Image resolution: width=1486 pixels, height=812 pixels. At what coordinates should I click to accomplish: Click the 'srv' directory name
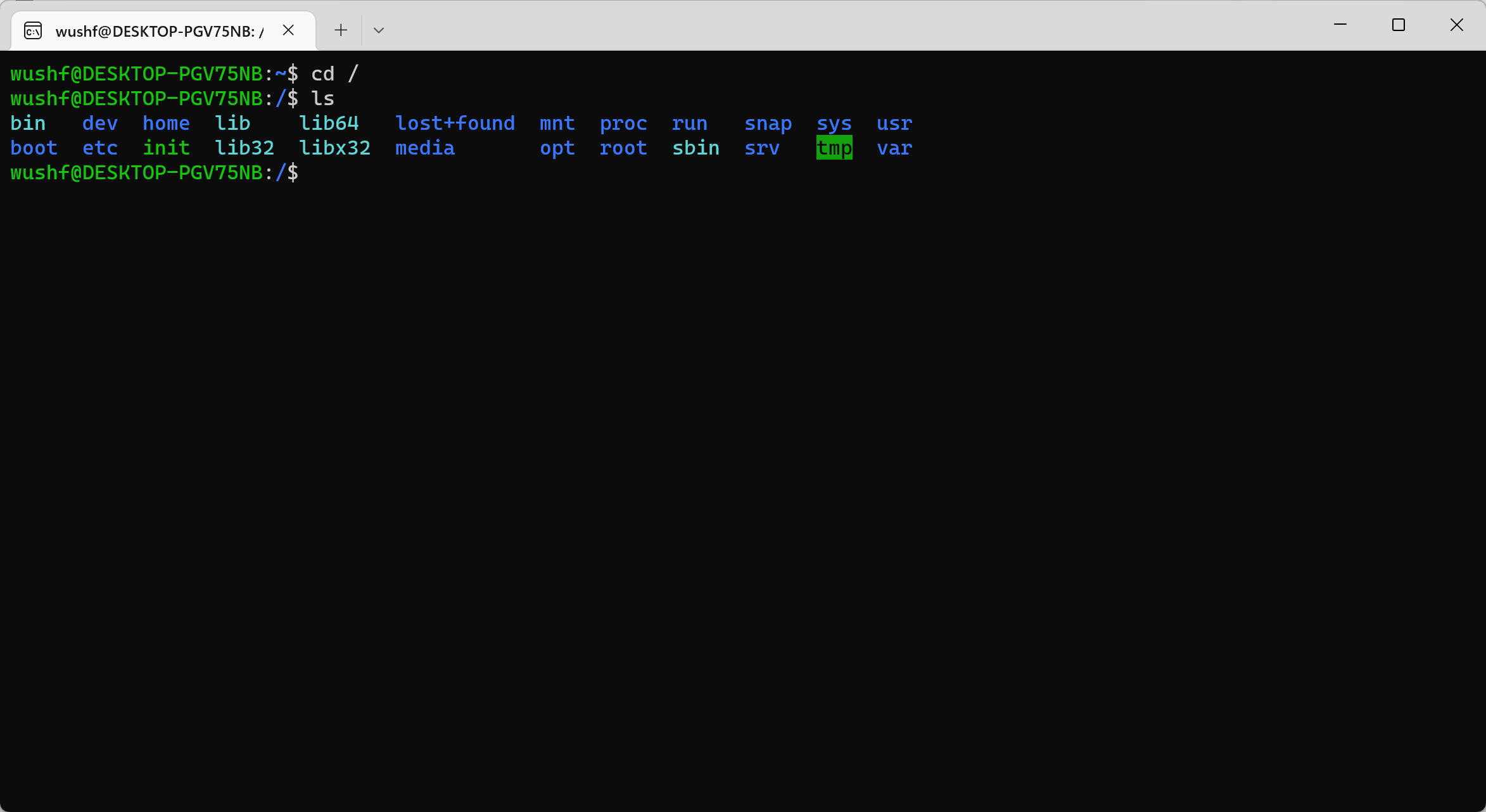click(762, 148)
